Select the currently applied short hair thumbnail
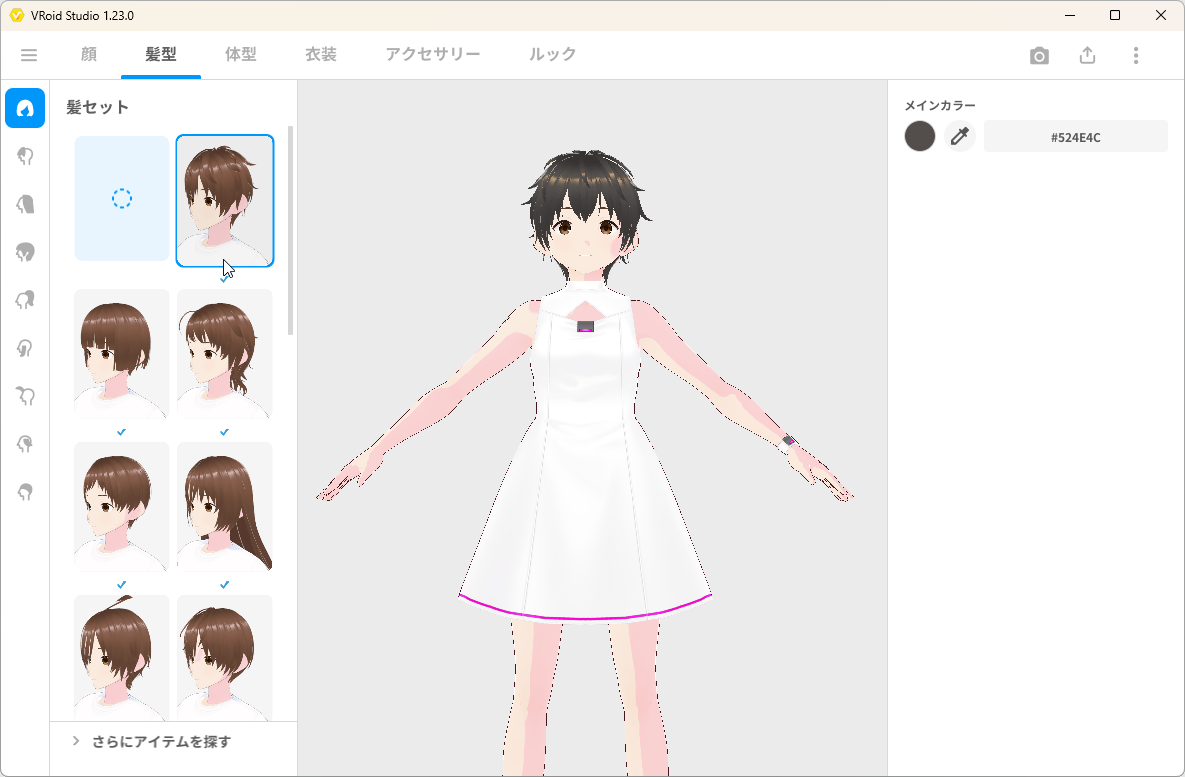The width and height of the screenshot is (1185, 777). [224, 198]
